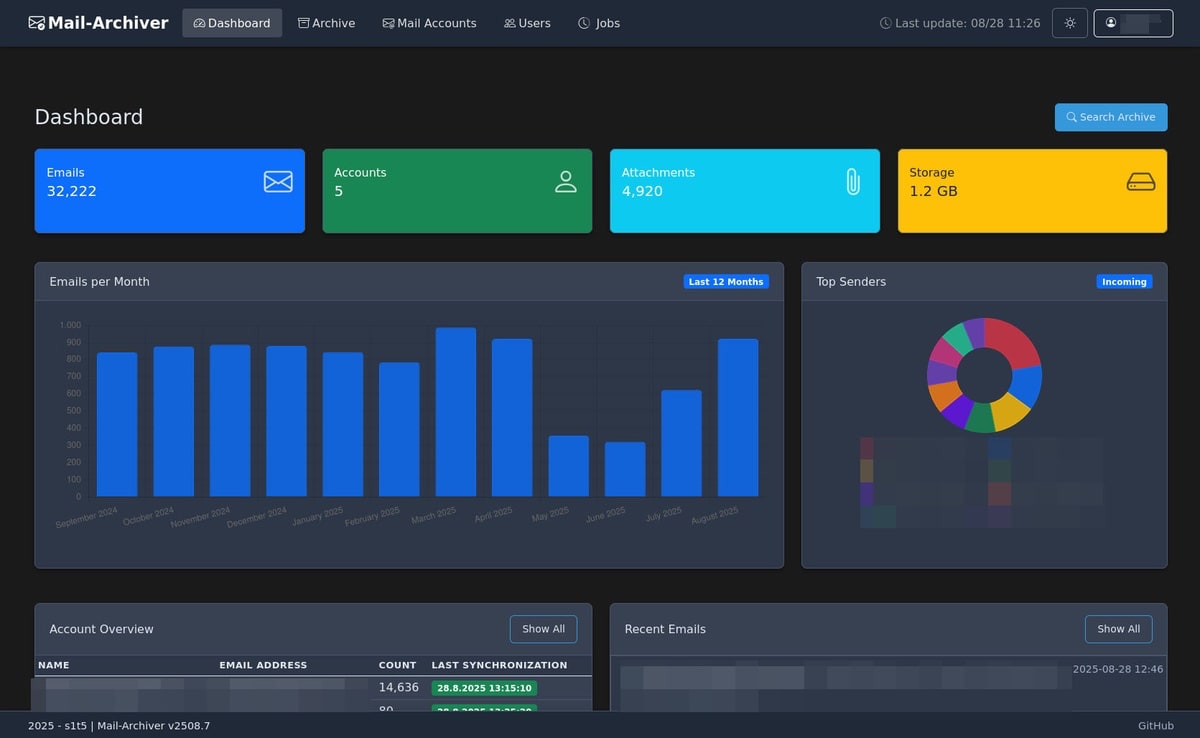Viewport: 1200px width, 738px height.
Task: Open the Jobs page
Action: tap(599, 23)
